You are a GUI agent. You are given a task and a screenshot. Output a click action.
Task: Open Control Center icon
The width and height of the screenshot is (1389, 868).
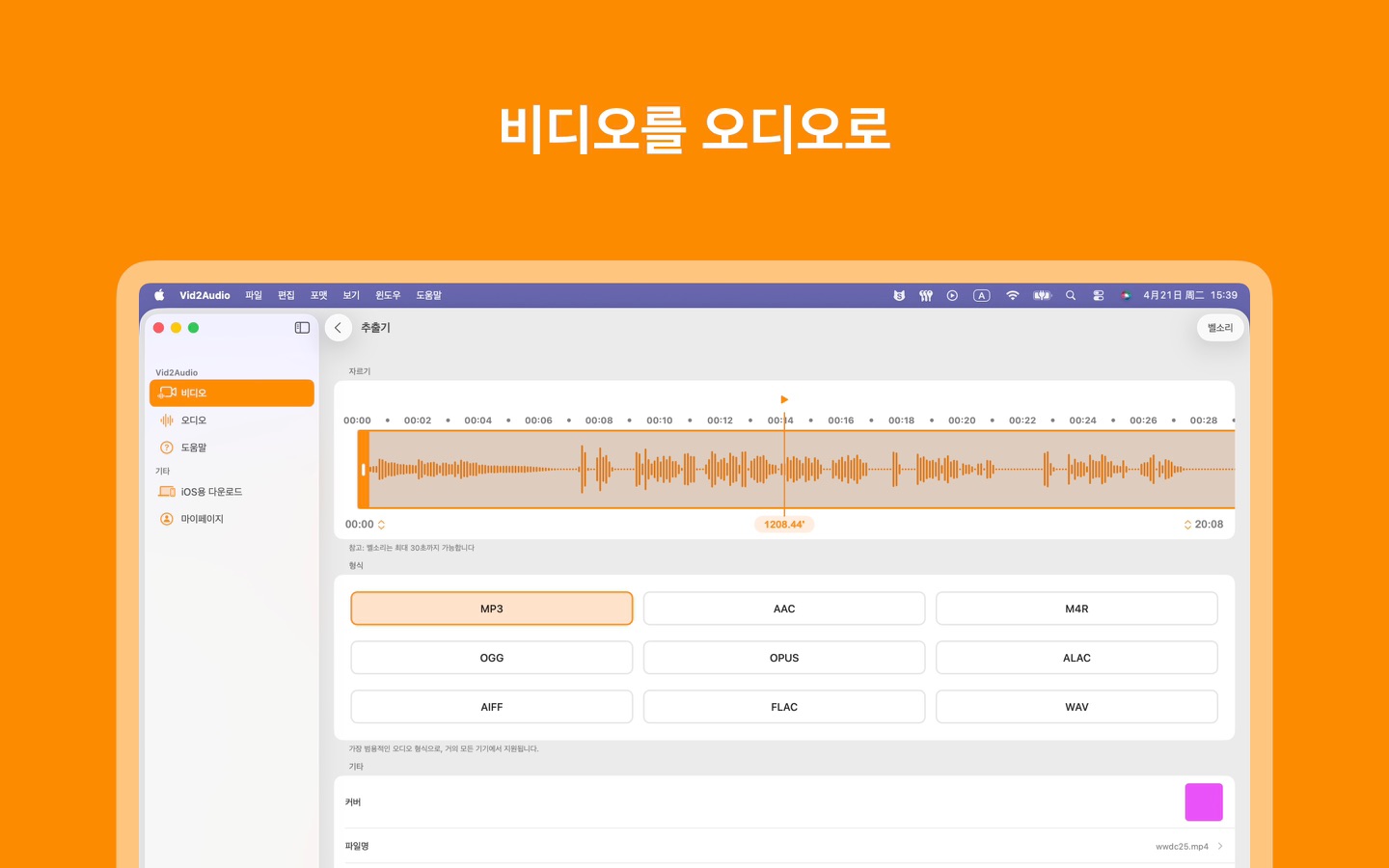click(1099, 296)
